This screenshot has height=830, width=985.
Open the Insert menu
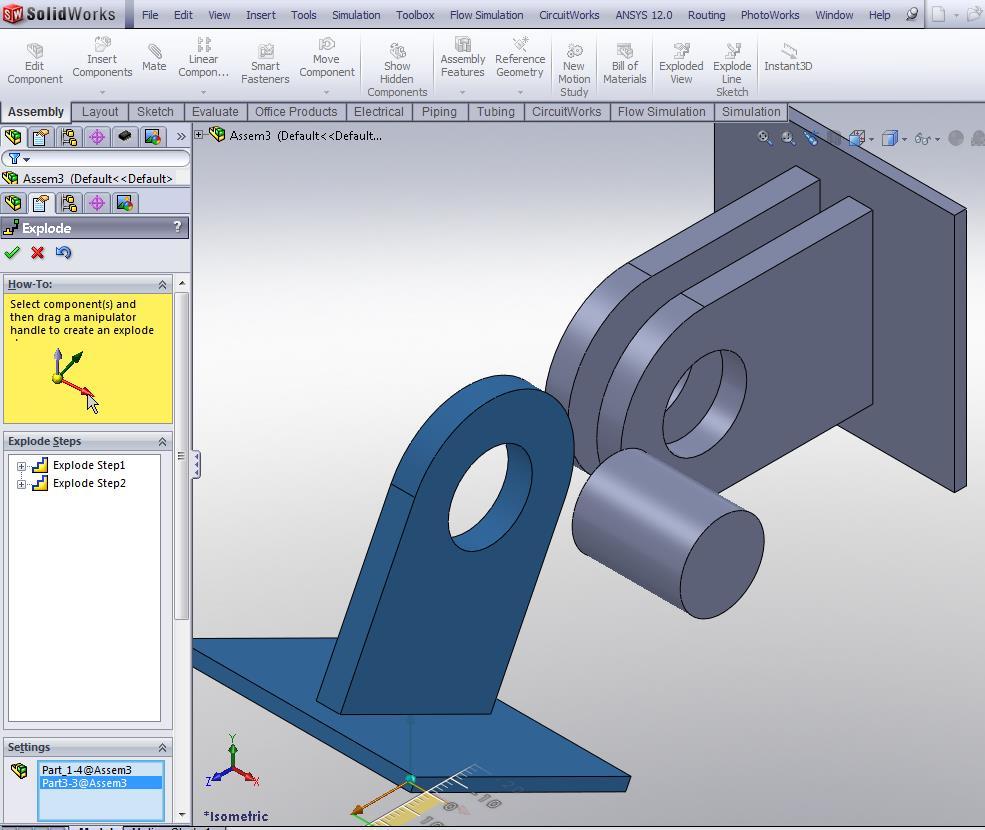[x=261, y=14]
